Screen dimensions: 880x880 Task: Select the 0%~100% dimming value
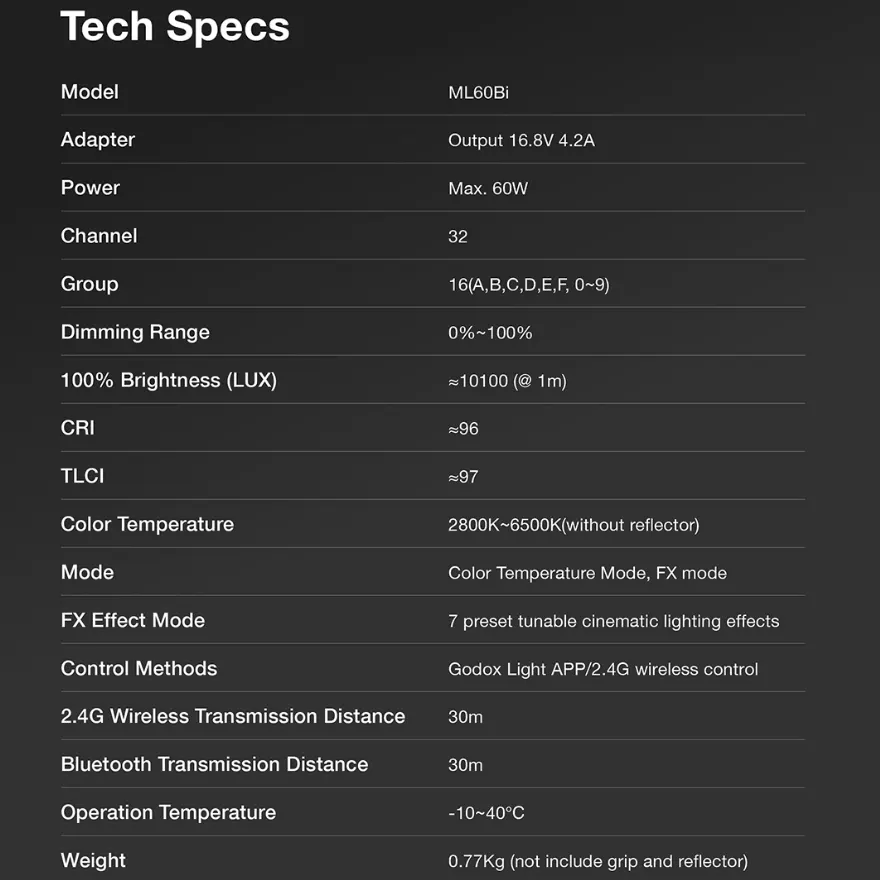489,333
